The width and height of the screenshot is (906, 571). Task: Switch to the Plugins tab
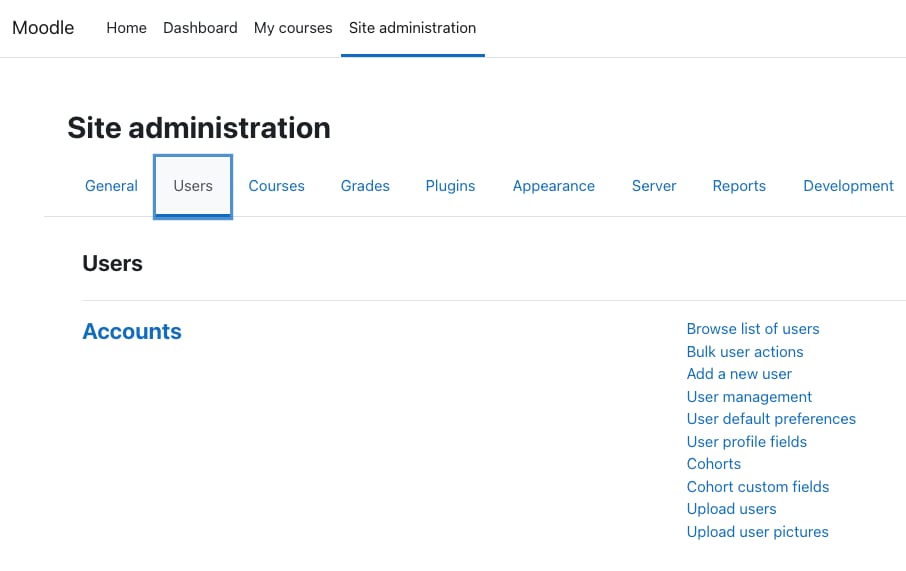coord(450,186)
